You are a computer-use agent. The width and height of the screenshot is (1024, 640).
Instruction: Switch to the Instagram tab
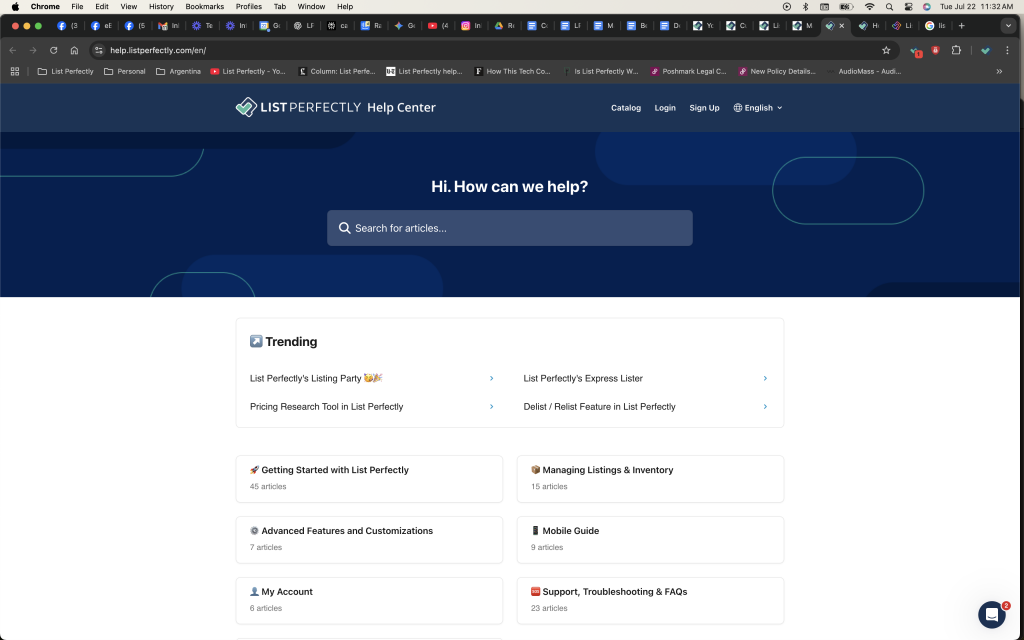point(472,25)
